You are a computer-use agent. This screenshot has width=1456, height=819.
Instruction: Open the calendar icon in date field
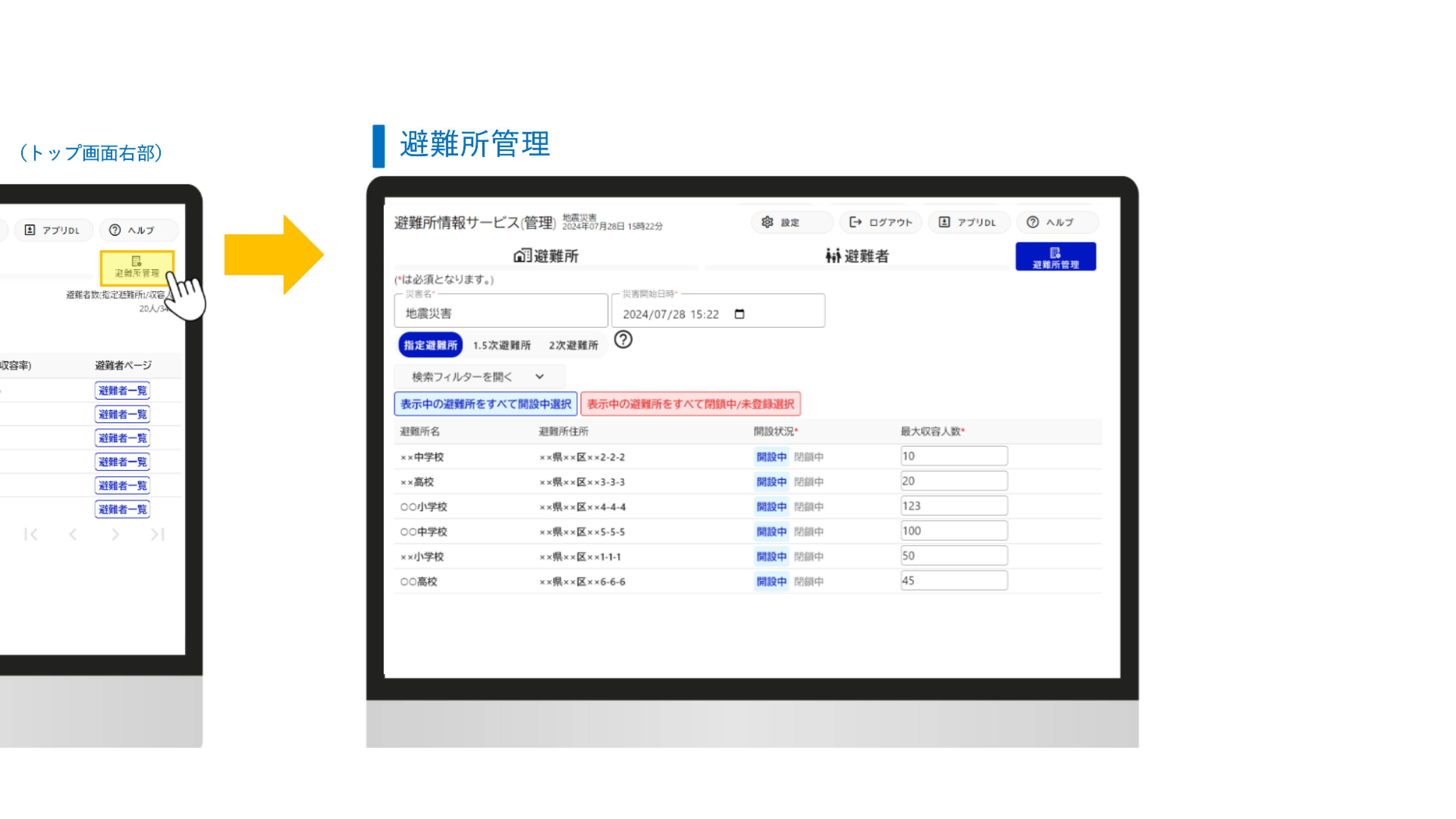[x=739, y=314]
